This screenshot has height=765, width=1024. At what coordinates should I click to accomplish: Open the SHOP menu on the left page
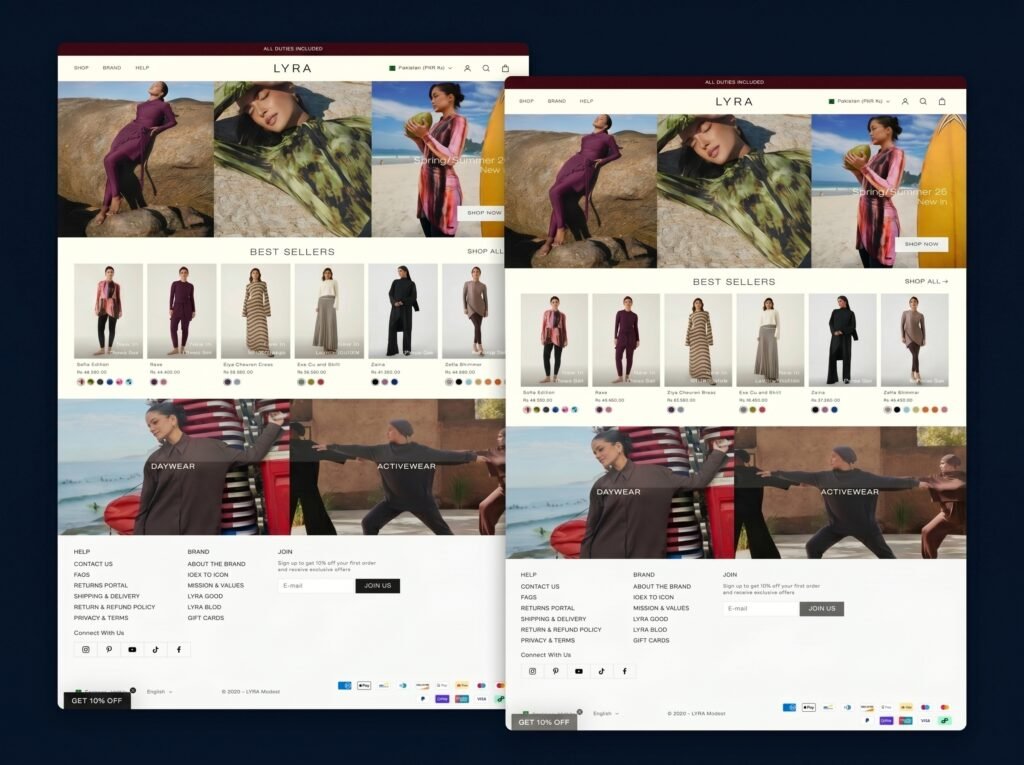pyautogui.click(x=81, y=68)
